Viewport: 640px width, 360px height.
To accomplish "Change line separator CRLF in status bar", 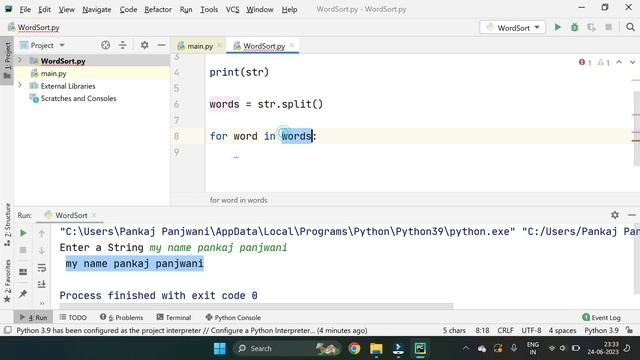I will [x=505, y=330].
